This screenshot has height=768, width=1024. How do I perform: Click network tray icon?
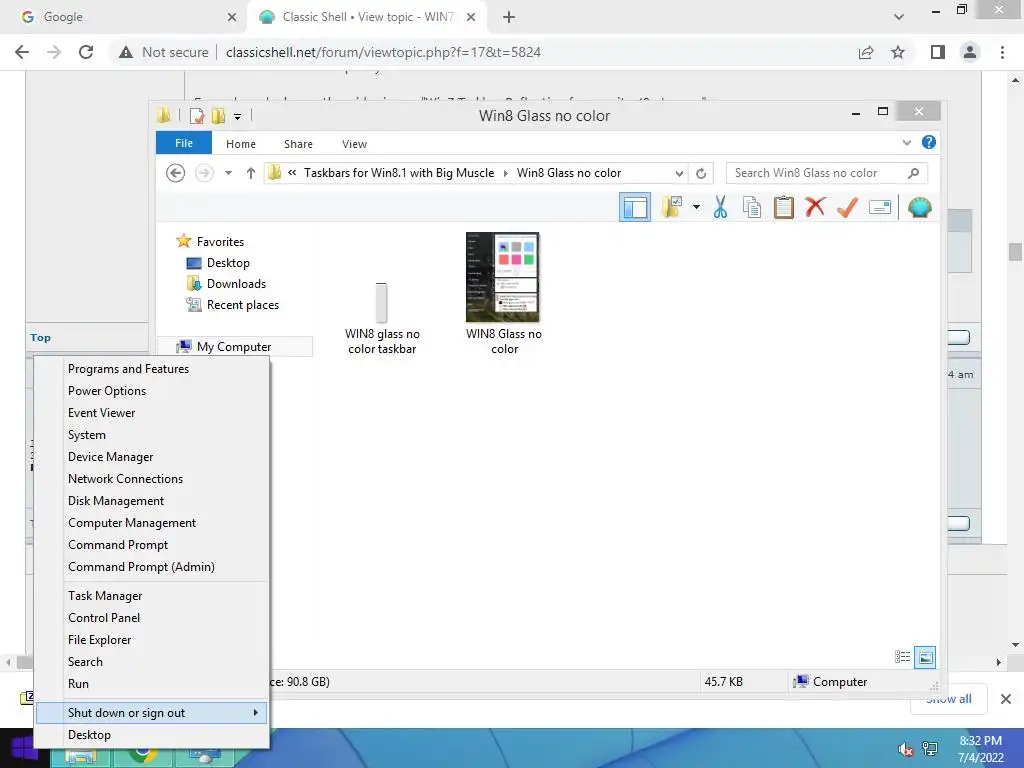click(930, 750)
